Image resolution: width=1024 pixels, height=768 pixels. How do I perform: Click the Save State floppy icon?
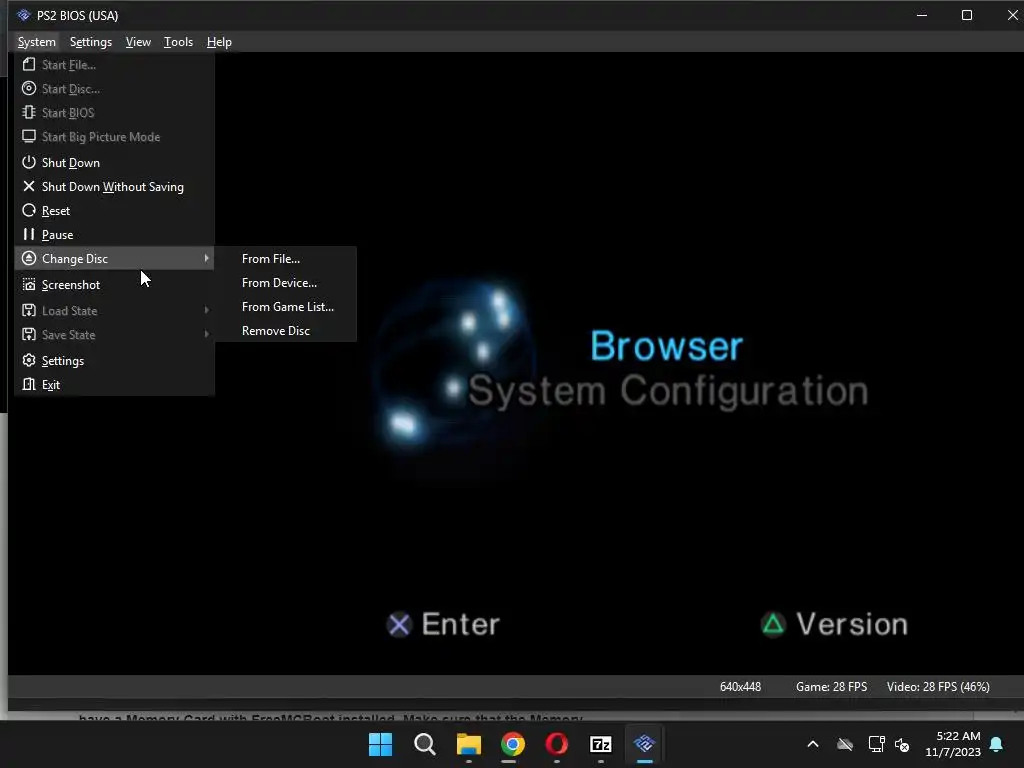coord(29,334)
